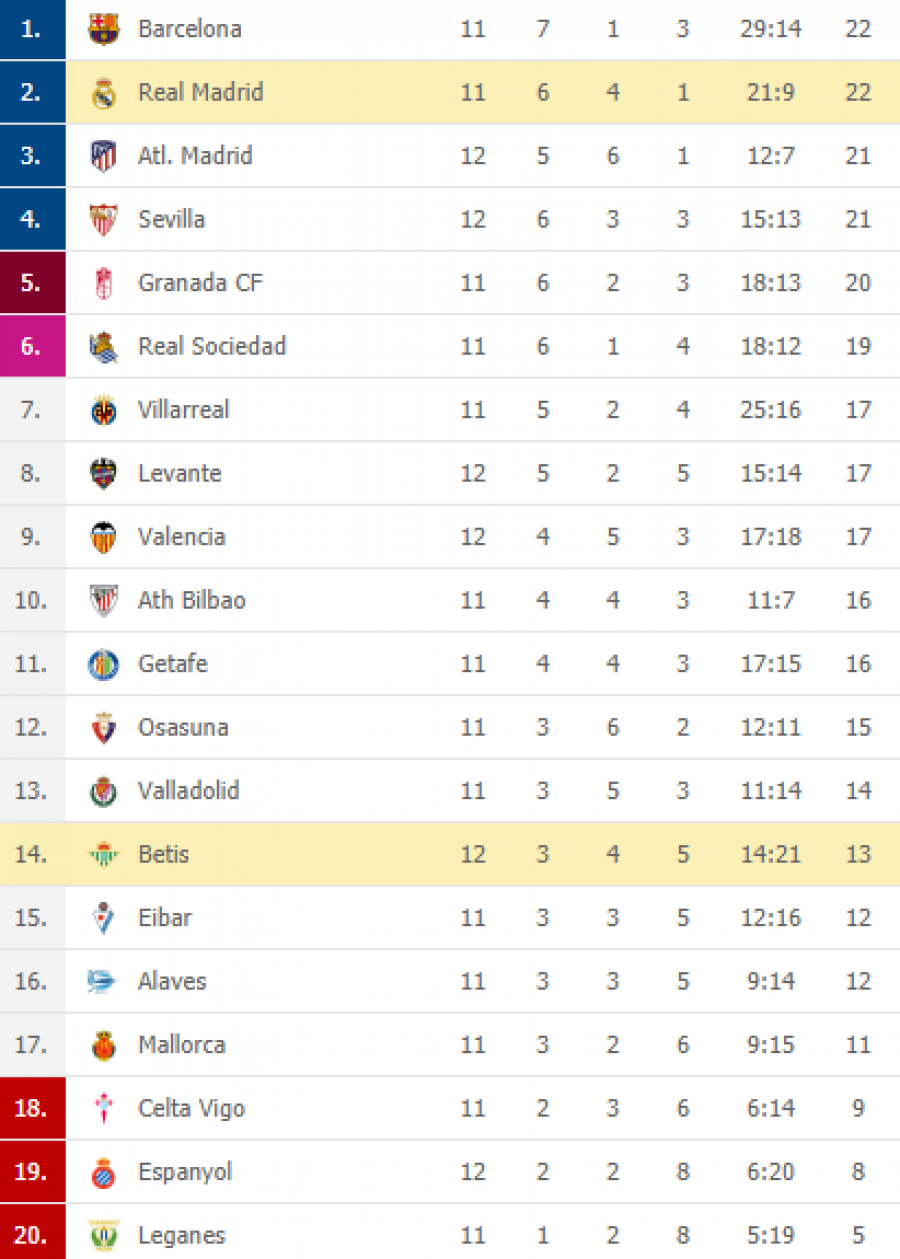Click the Atl. Madrid crest icon
Image resolution: width=900 pixels, height=1259 pixels.
point(103,156)
